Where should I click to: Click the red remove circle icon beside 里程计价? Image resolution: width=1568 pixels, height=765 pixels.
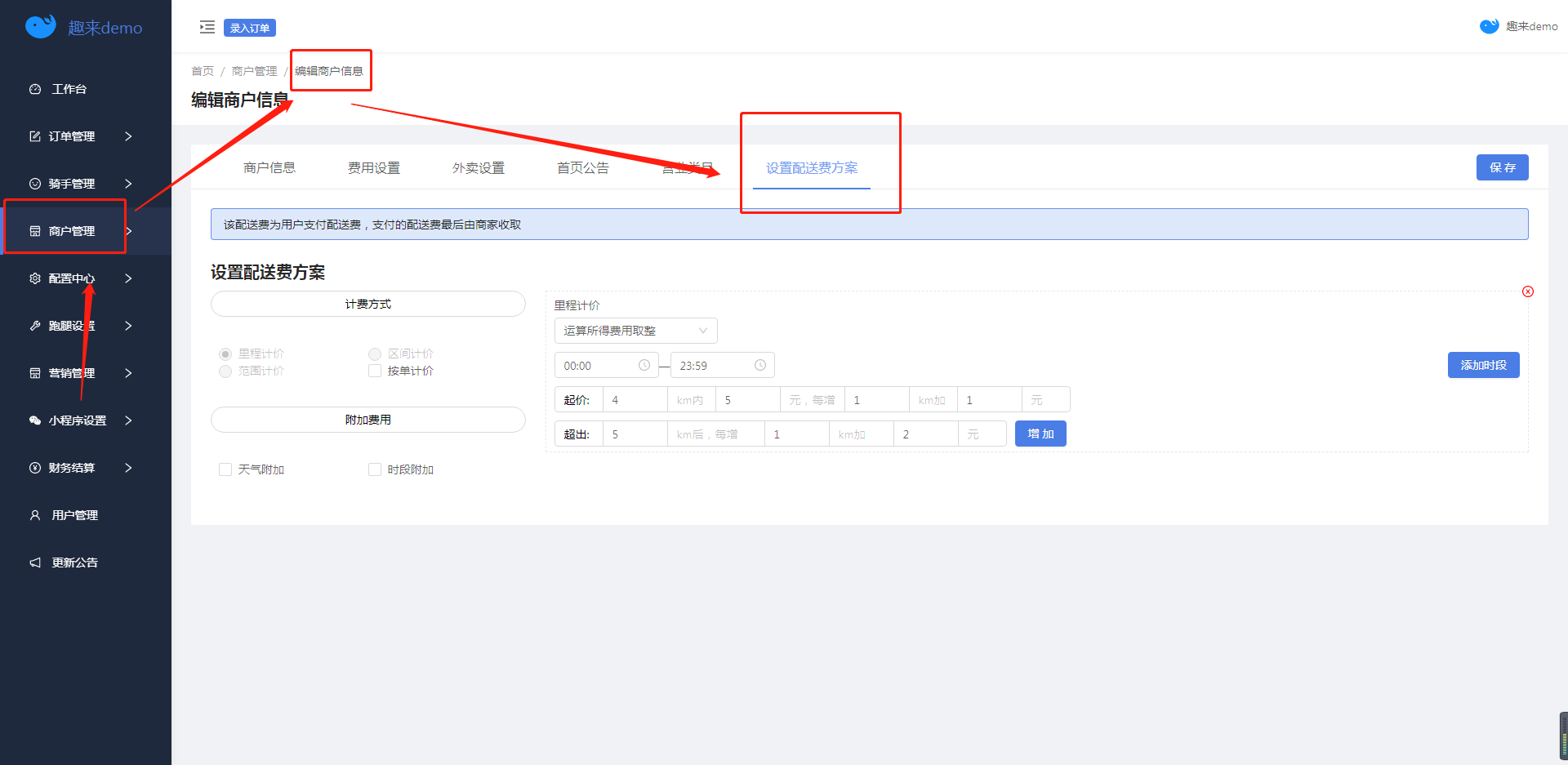[1528, 291]
